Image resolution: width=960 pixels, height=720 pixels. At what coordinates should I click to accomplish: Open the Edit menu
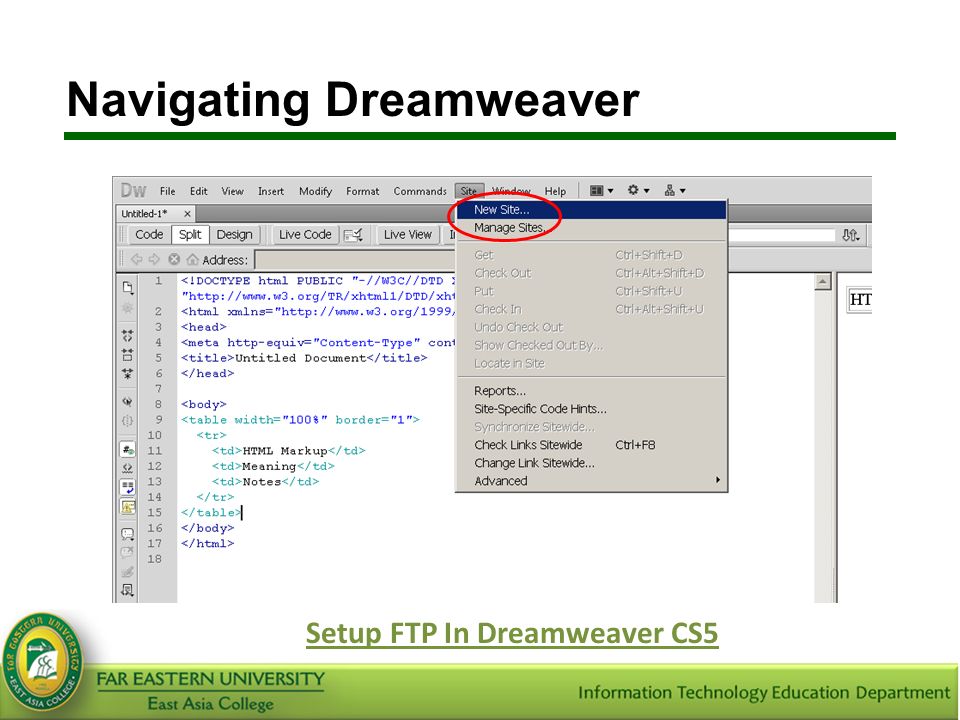tap(198, 191)
